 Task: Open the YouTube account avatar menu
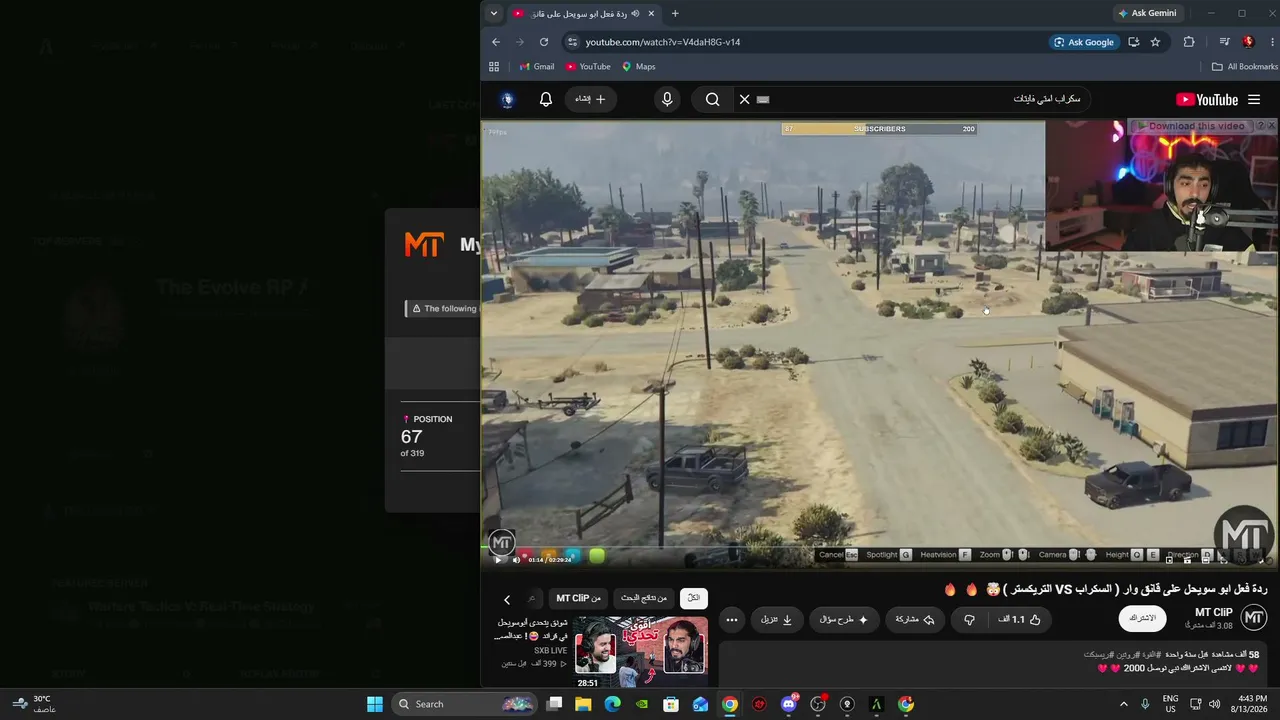(x=507, y=99)
